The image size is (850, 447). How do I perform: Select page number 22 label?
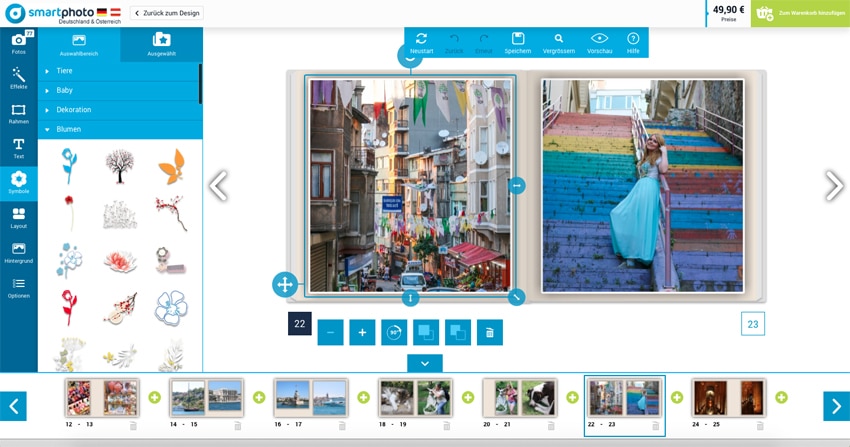tap(300, 324)
